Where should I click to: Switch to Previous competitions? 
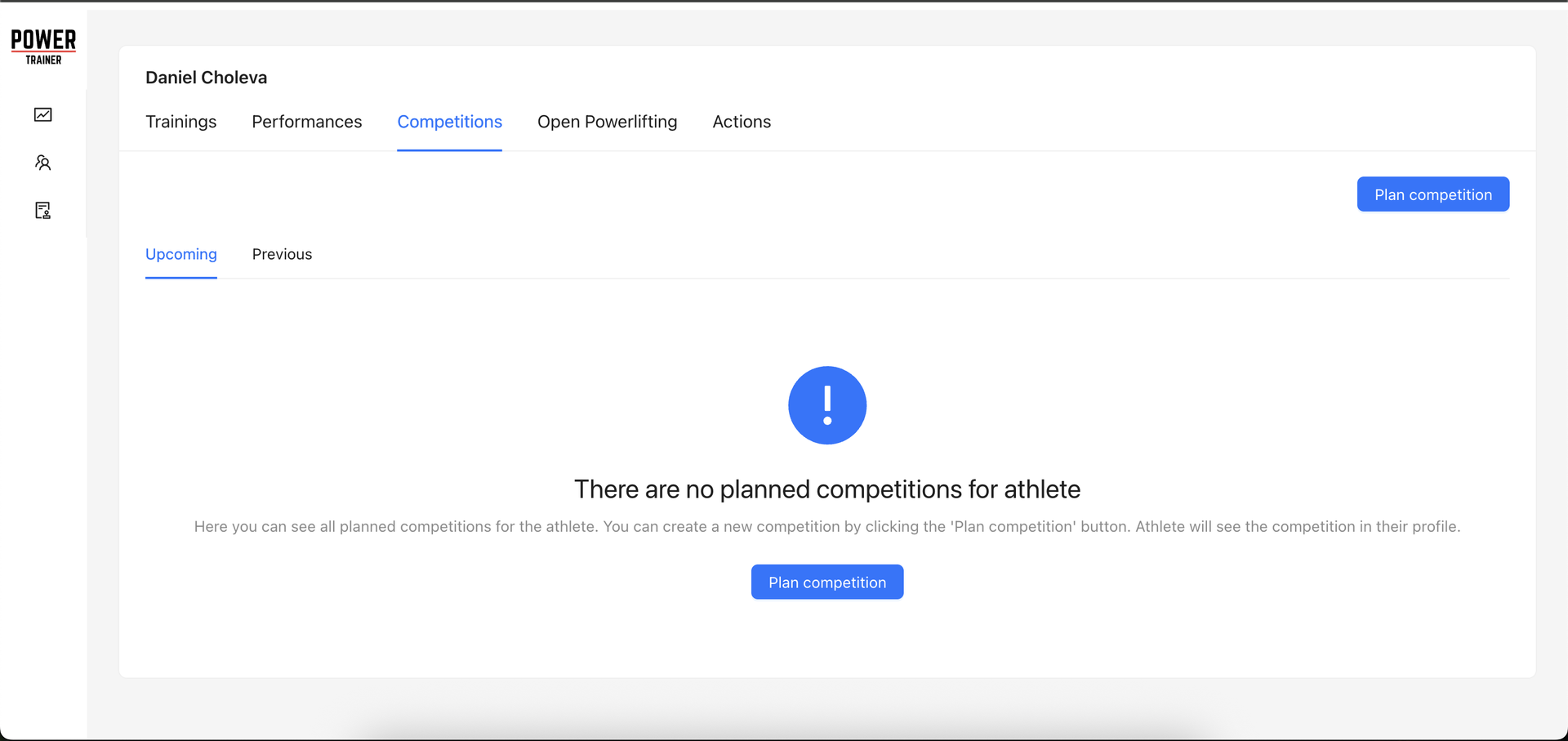coord(282,254)
